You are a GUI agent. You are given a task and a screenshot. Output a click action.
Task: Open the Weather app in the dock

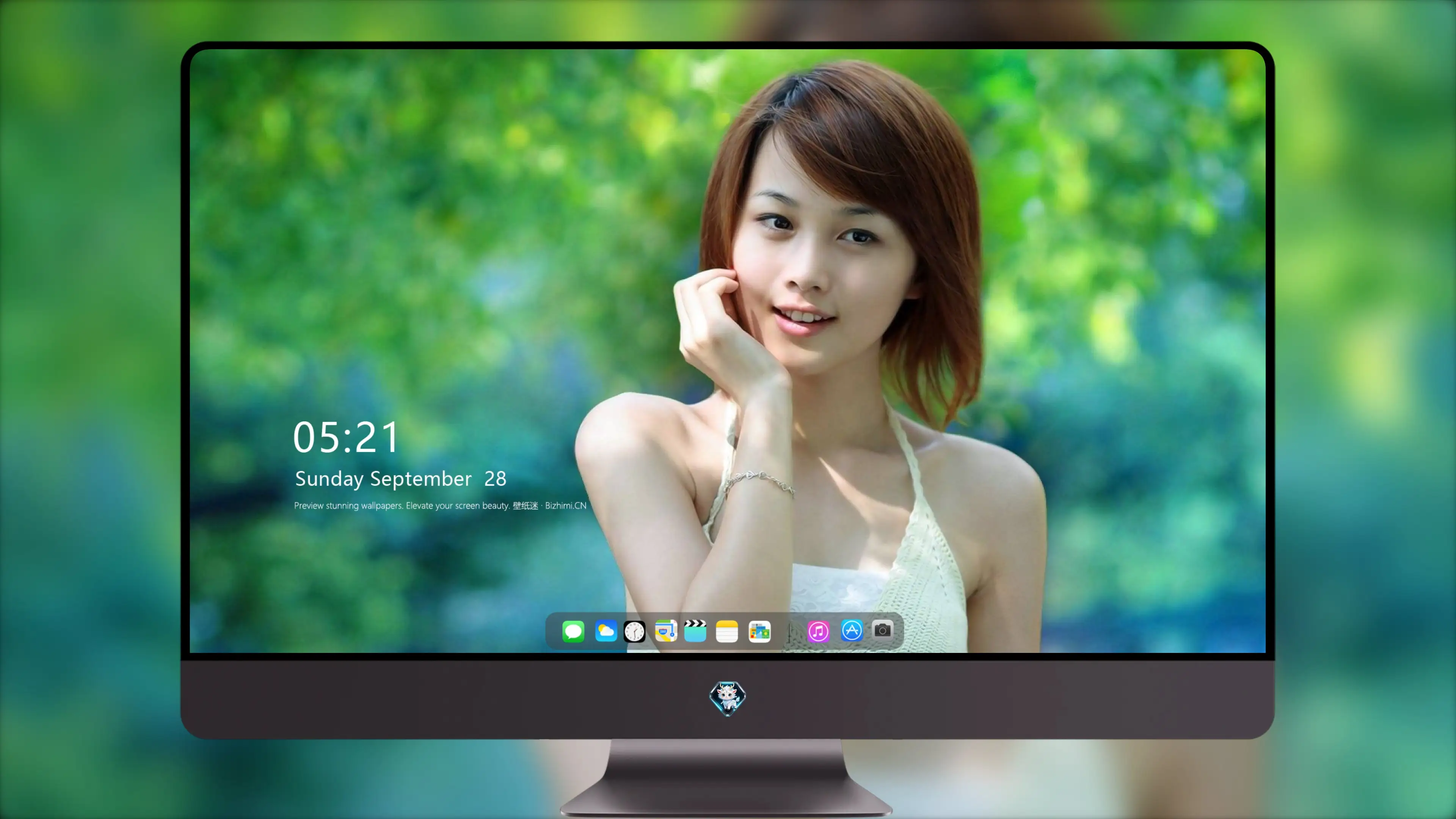pos(606,631)
